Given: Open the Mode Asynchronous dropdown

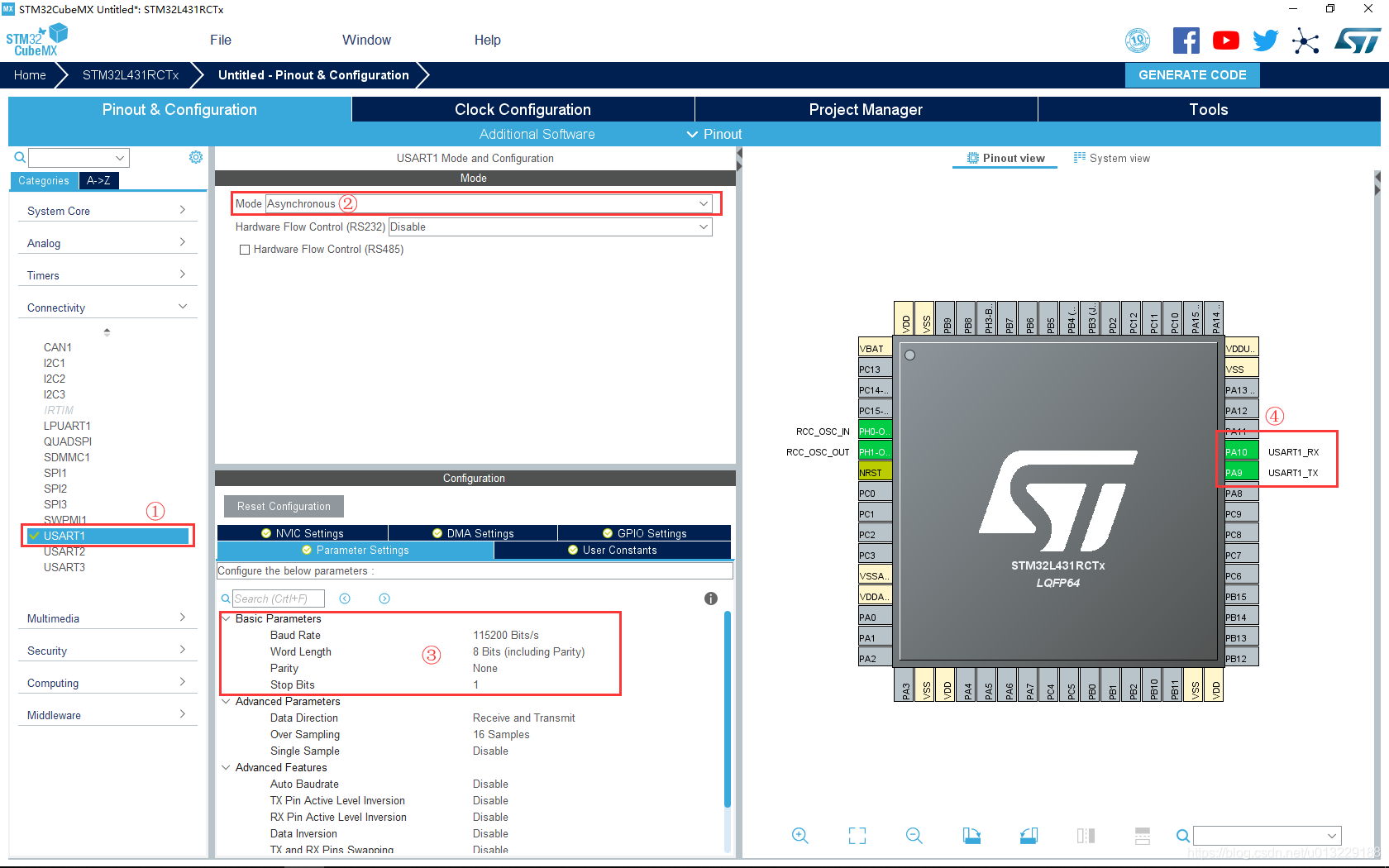Looking at the screenshot, I should 489,203.
